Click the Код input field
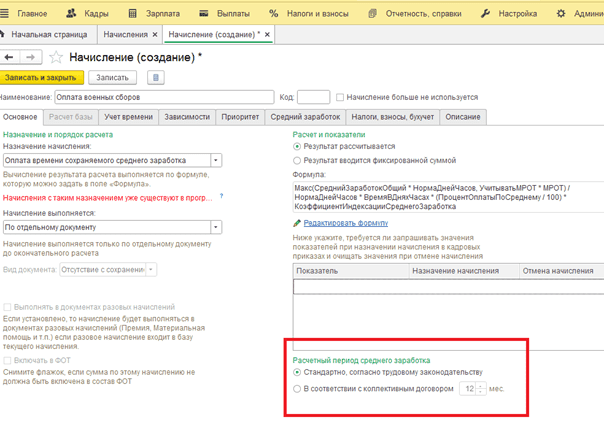604x421 pixels. click(x=314, y=97)
